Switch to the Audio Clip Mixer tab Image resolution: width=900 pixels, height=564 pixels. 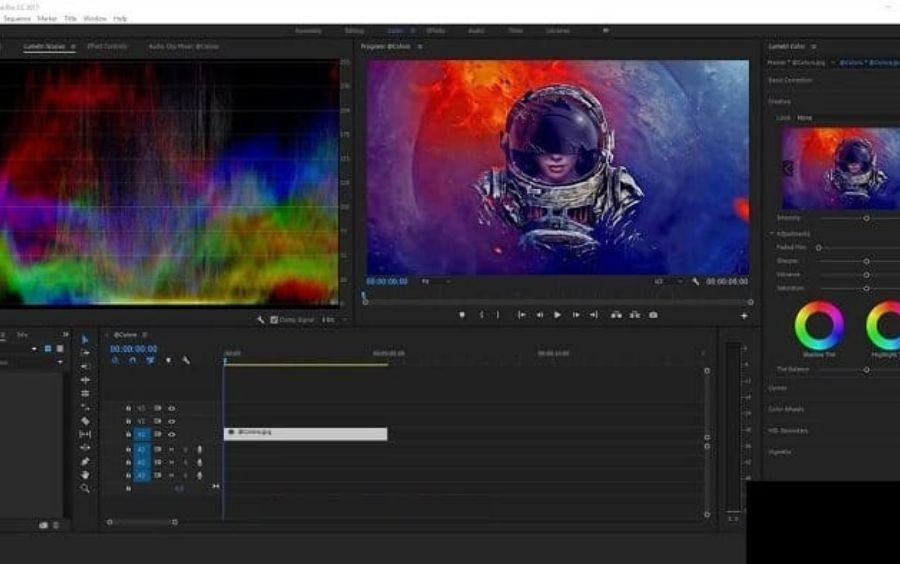click(x=184, y=46)
